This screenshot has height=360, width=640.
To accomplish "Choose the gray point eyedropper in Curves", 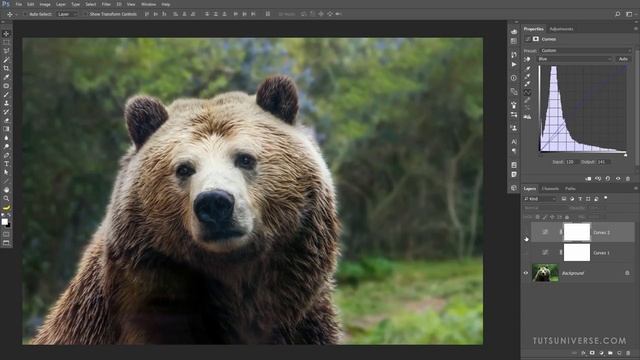I will (527, 76).
